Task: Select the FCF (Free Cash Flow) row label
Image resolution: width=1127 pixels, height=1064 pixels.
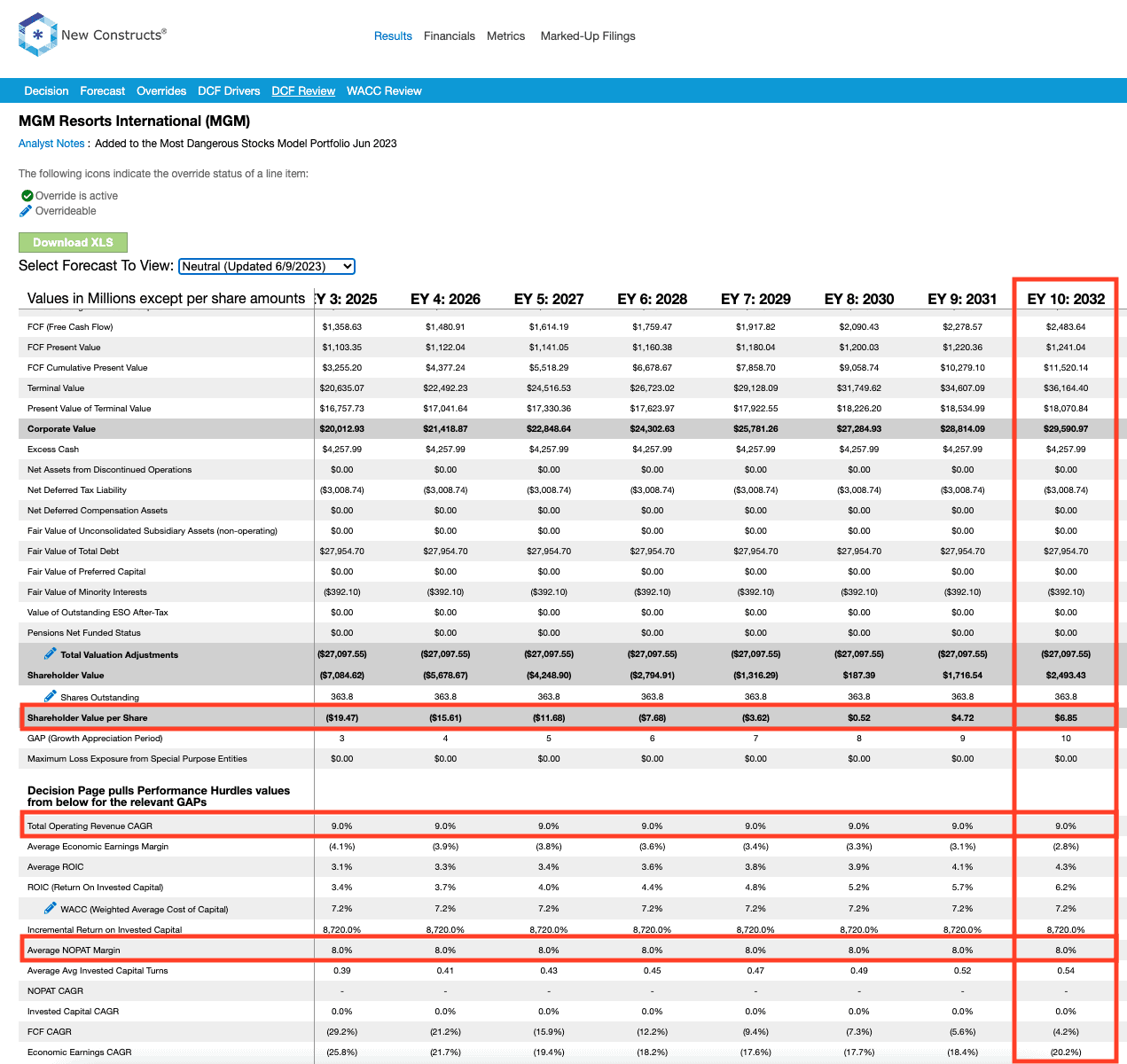Action: [70, 327]
